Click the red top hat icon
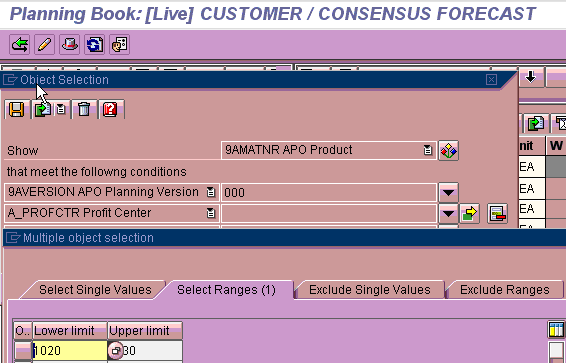 point(69,45)
